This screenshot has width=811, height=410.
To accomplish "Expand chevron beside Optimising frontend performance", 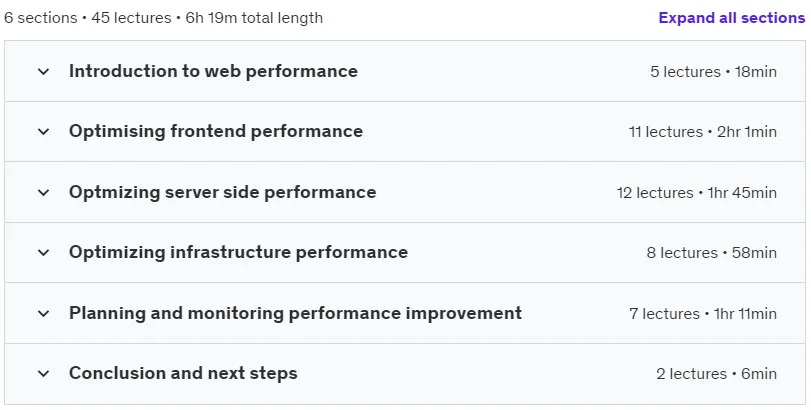I will coord(44,131).
